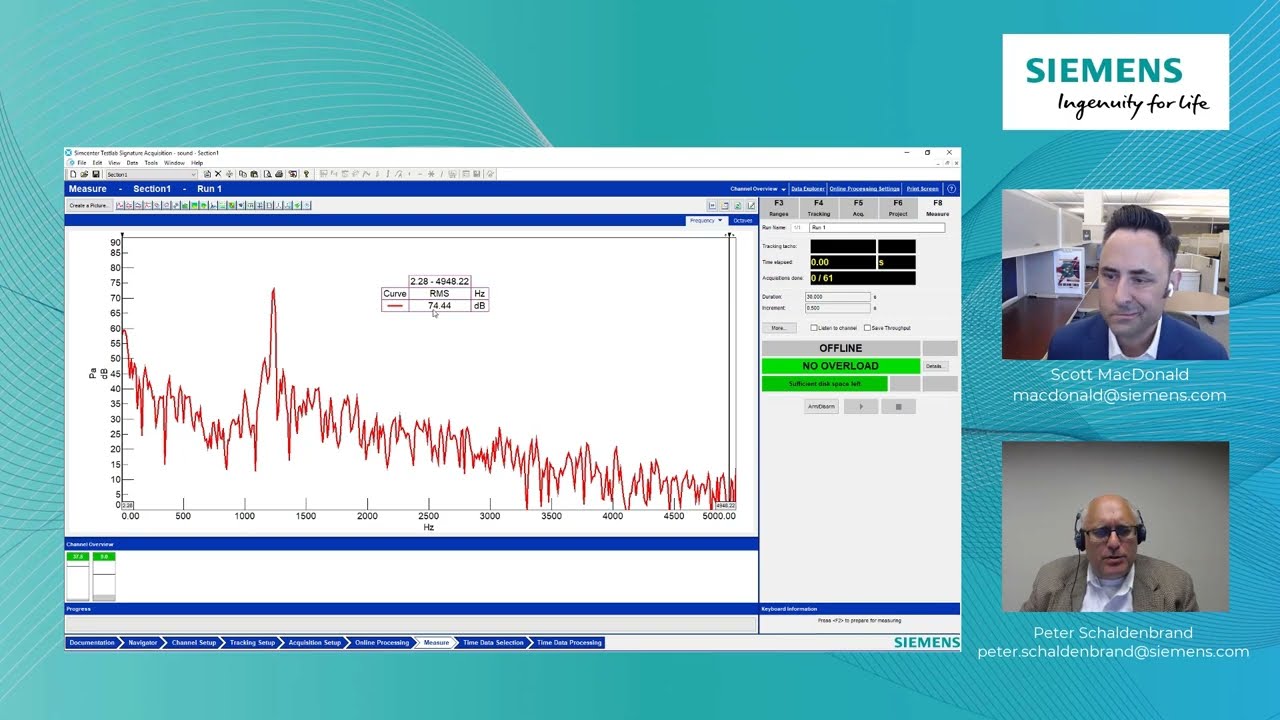Click the Duration value field
The height and width of the screenshot is (720, 1280).
click(x=838, y=297)
